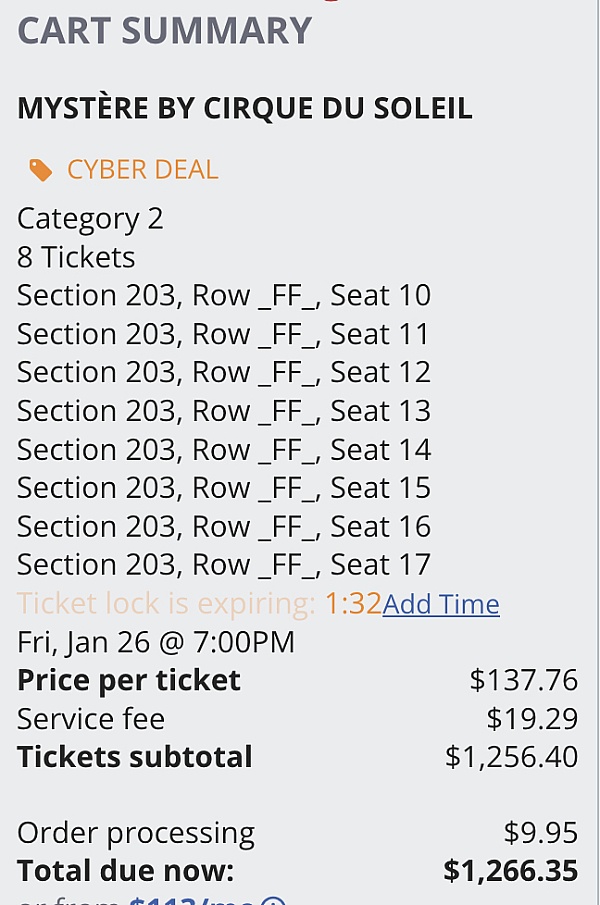This screenshot has width=600, height=905.
Task: Open the $113/mo financing link
Action: pyautogui.click(x=192, y=900)
